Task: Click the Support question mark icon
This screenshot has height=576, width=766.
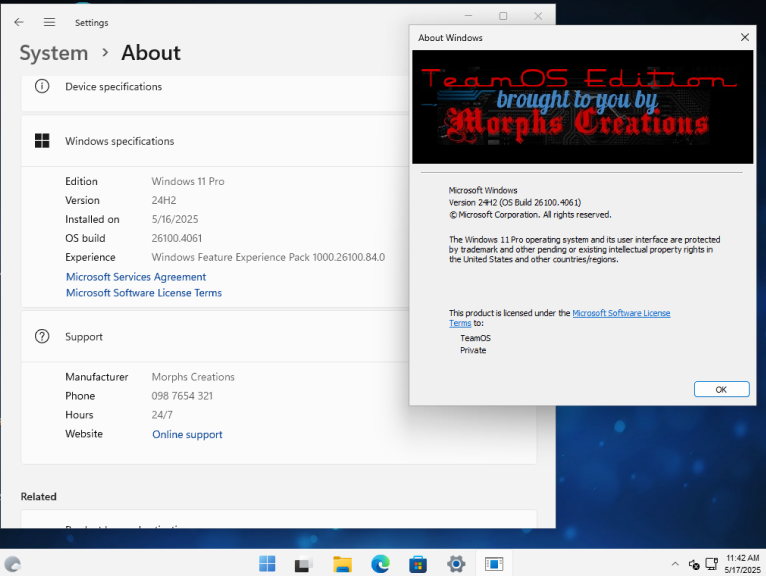Action: click(x=42, y=336)
